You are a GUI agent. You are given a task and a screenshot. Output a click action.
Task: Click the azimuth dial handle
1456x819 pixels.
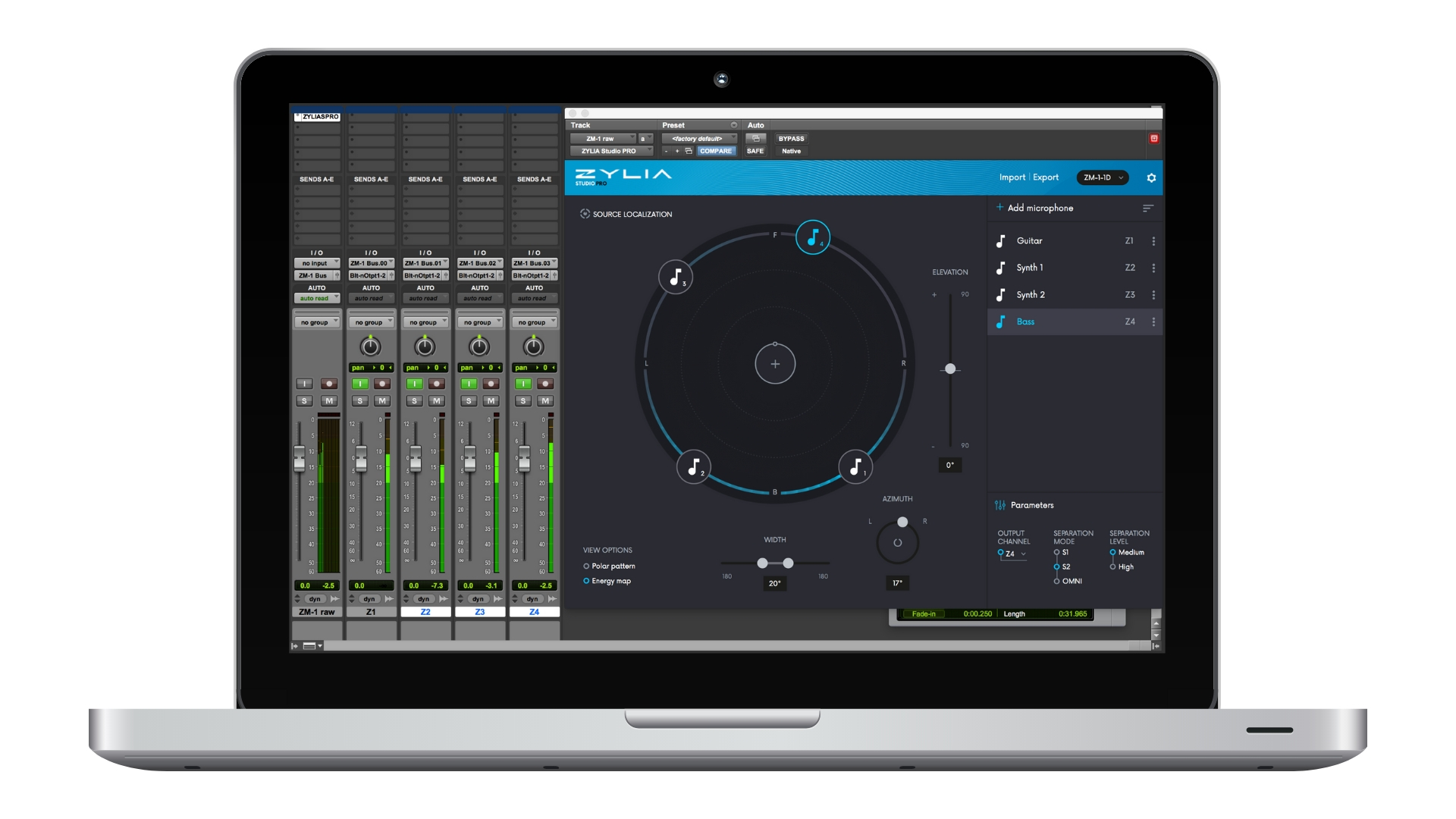(902, 522)
